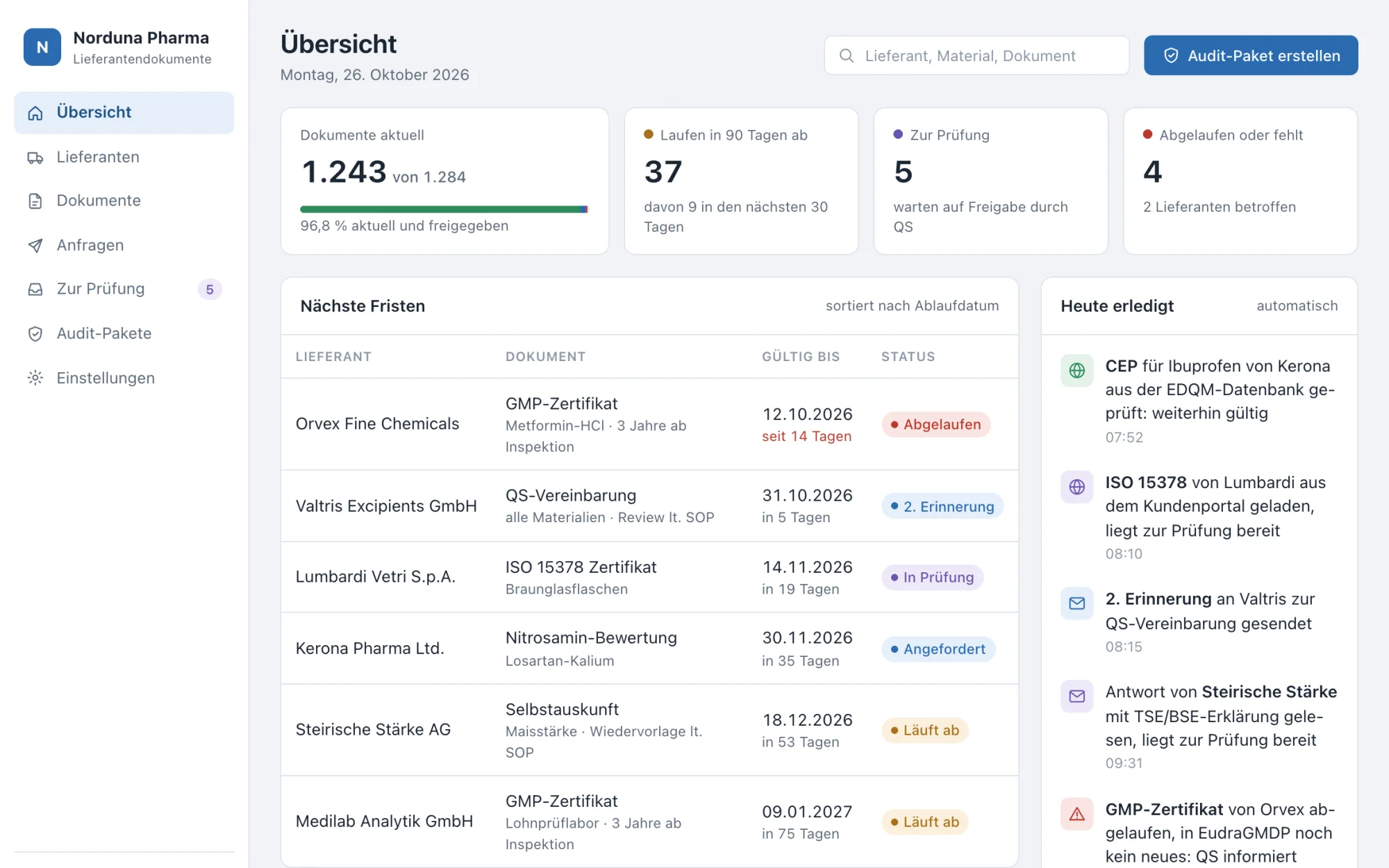Click the purple globe icon for ISO 15378 entry
Screen dimensions: 1389x868
1077,487
